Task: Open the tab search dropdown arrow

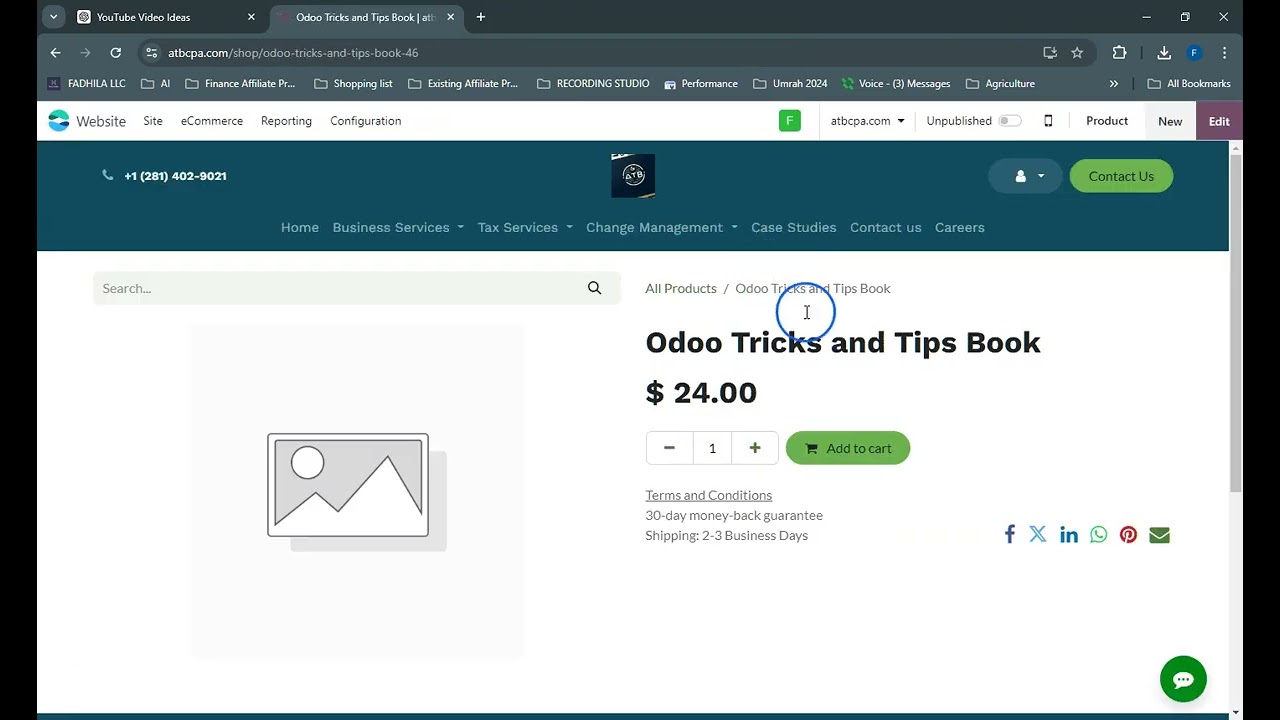Action: click(x=54, y=17)
